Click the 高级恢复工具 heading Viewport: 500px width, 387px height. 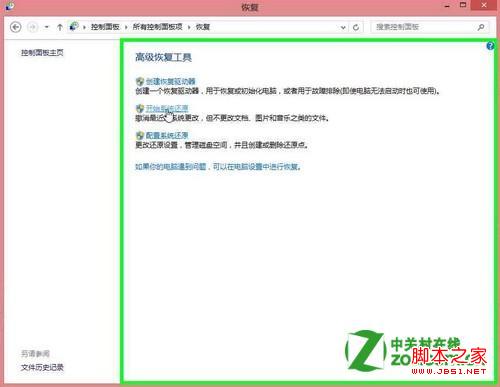click(163, 57)
